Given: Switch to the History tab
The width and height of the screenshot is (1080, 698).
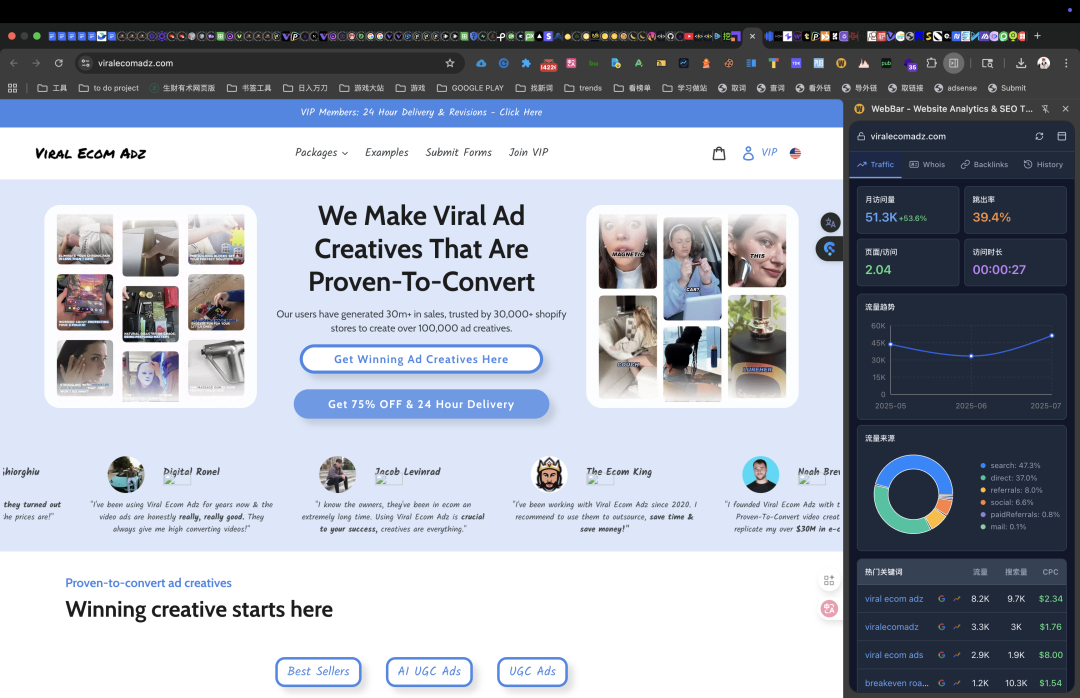Looking at the screenshot, I should 1043,164.
